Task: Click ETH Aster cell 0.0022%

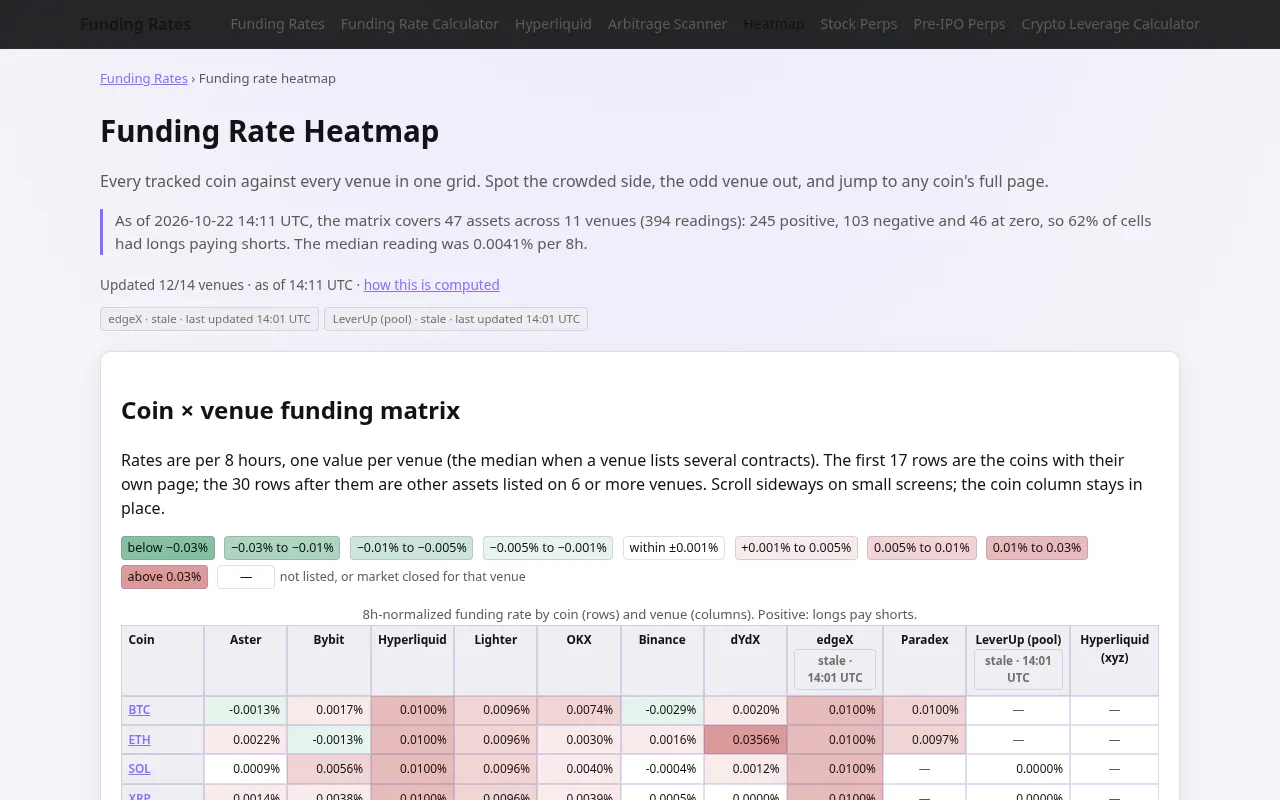Action: [x=245, y=739]
